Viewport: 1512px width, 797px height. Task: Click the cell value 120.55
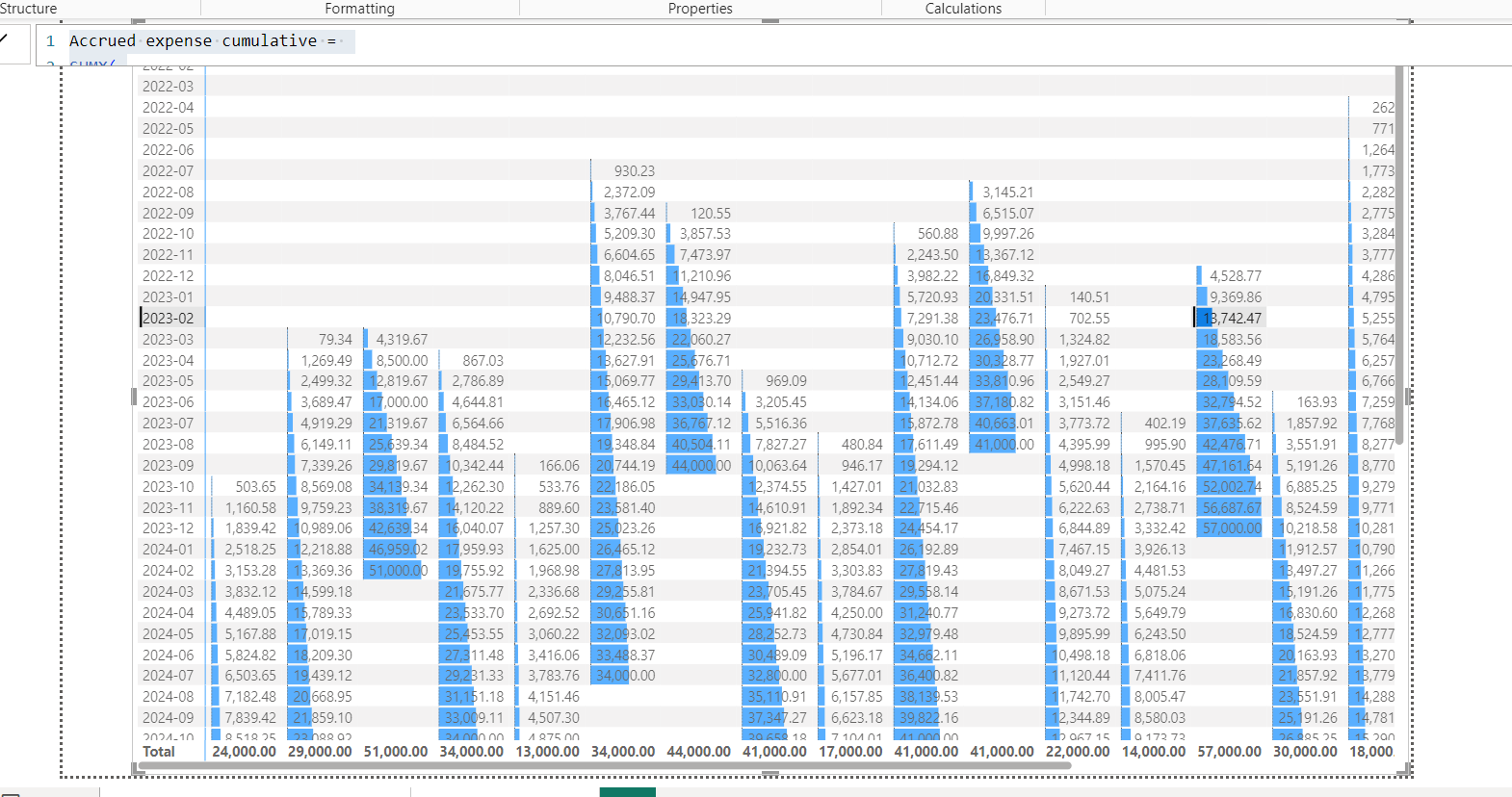tap(711, 213)
